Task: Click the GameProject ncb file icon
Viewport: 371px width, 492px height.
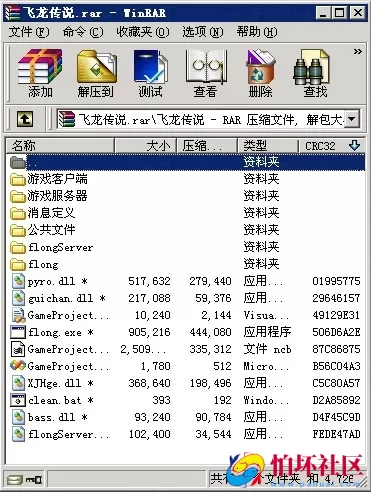Action: point(18,349)
